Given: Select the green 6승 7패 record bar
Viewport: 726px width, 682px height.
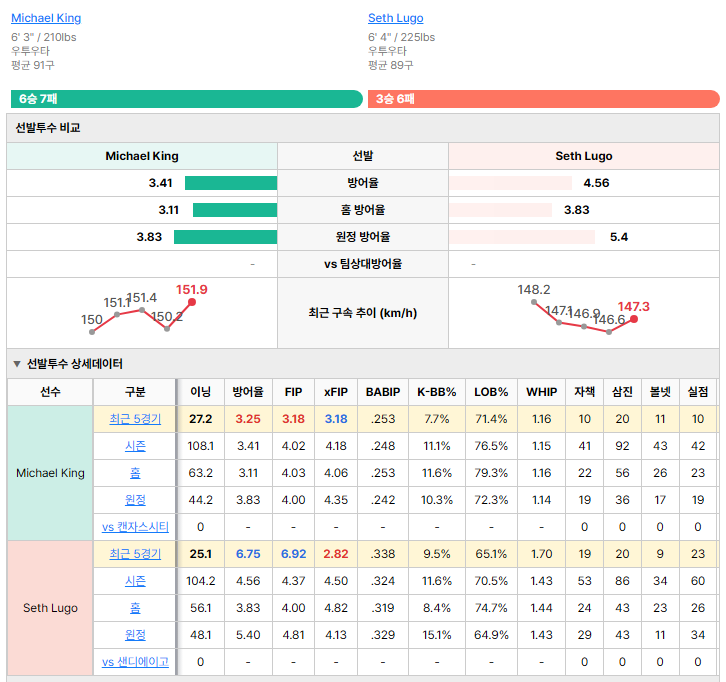Looking at the screenshot, I should (x=187, y=99).
